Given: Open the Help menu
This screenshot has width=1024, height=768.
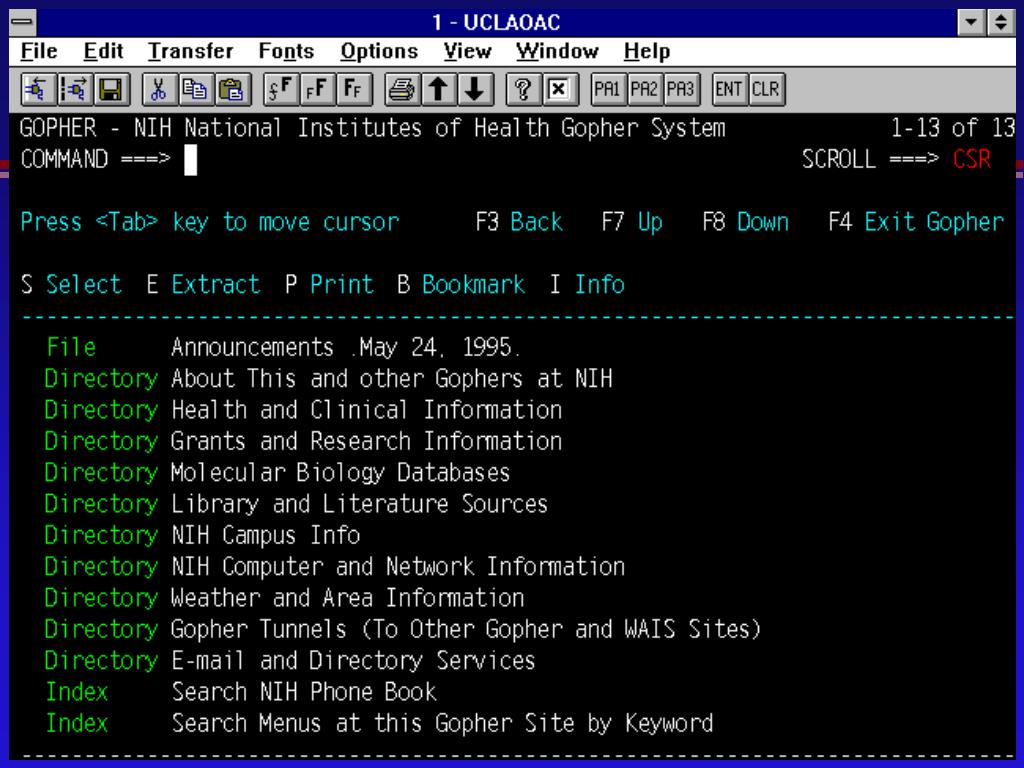Looking at the screenshot, I should [x=647, y=51].
